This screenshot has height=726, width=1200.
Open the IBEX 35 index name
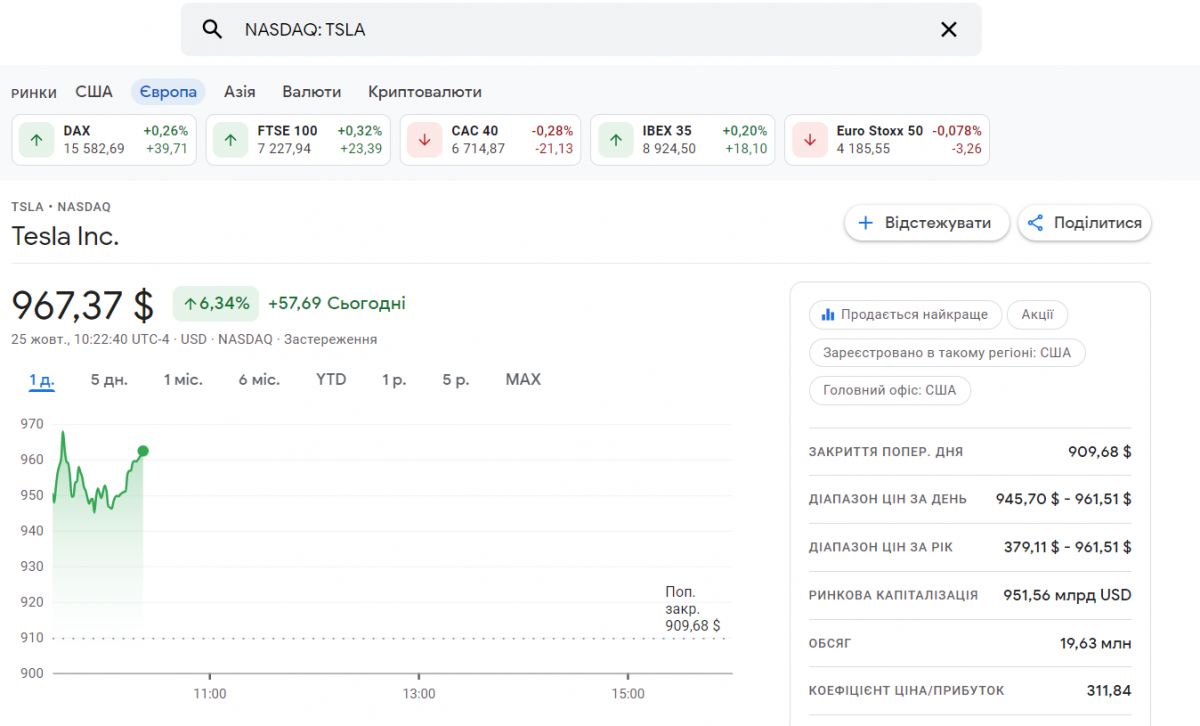click(x=667, y=131)
